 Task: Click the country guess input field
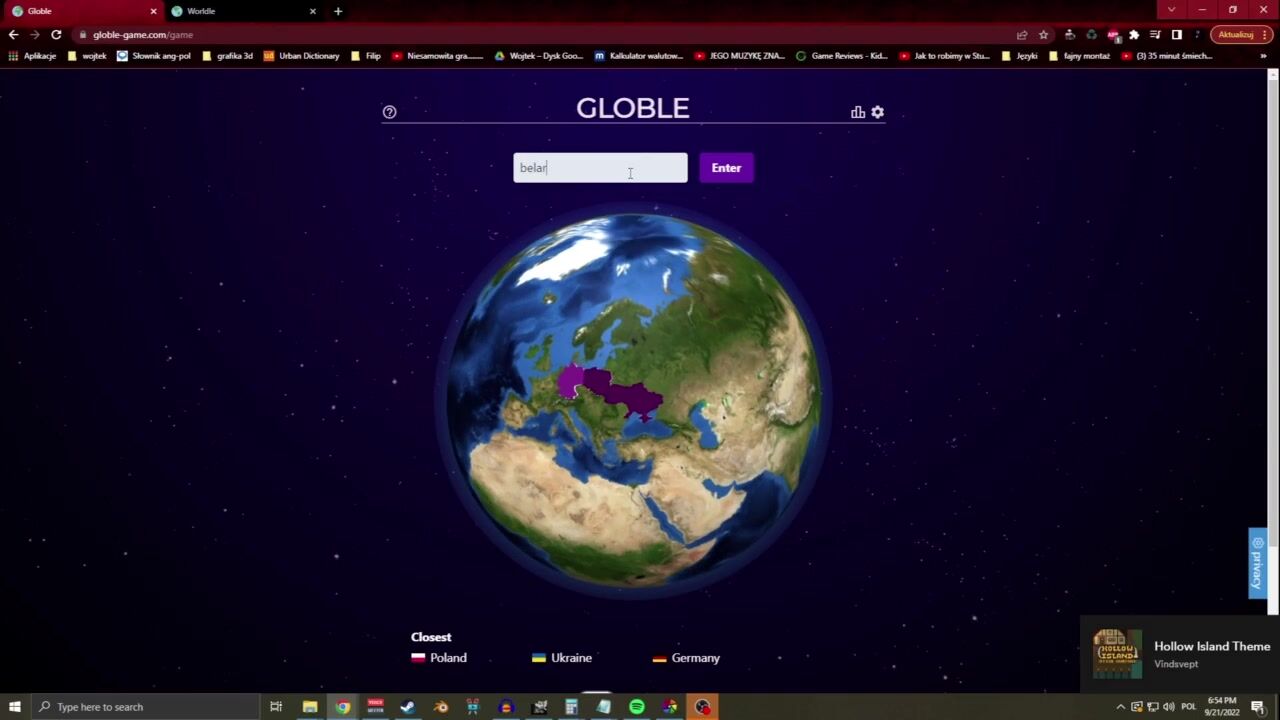(600, 168)
